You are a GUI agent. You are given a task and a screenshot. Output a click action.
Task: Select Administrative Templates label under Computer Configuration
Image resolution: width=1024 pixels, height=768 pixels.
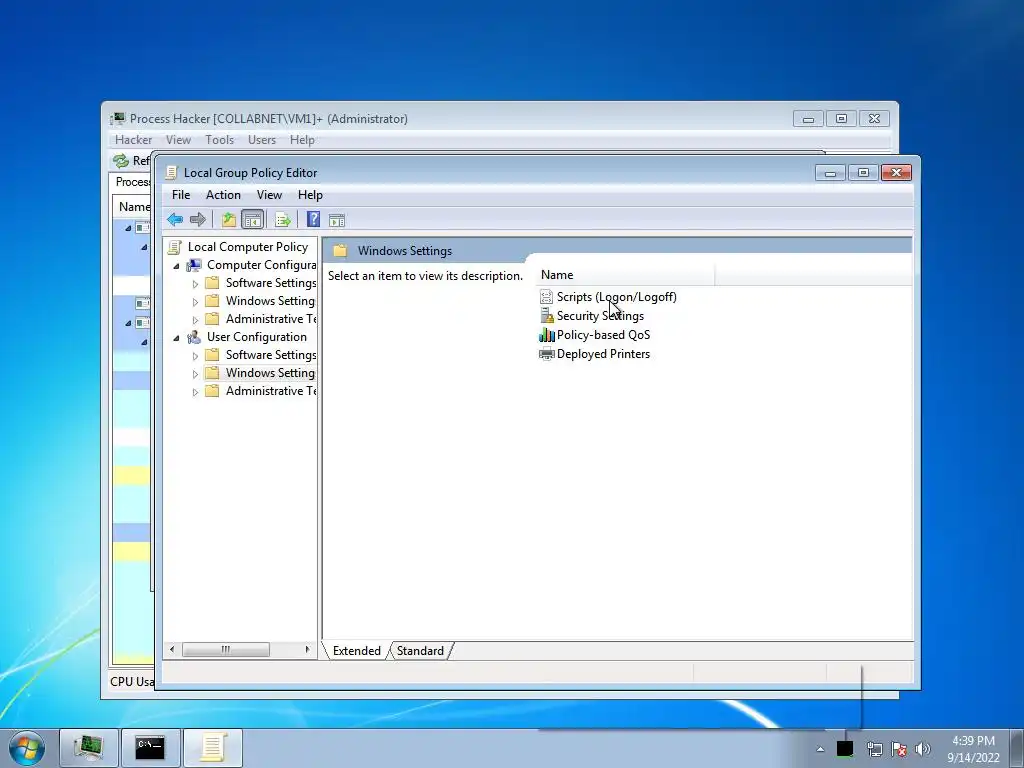(x=271, y=319)
